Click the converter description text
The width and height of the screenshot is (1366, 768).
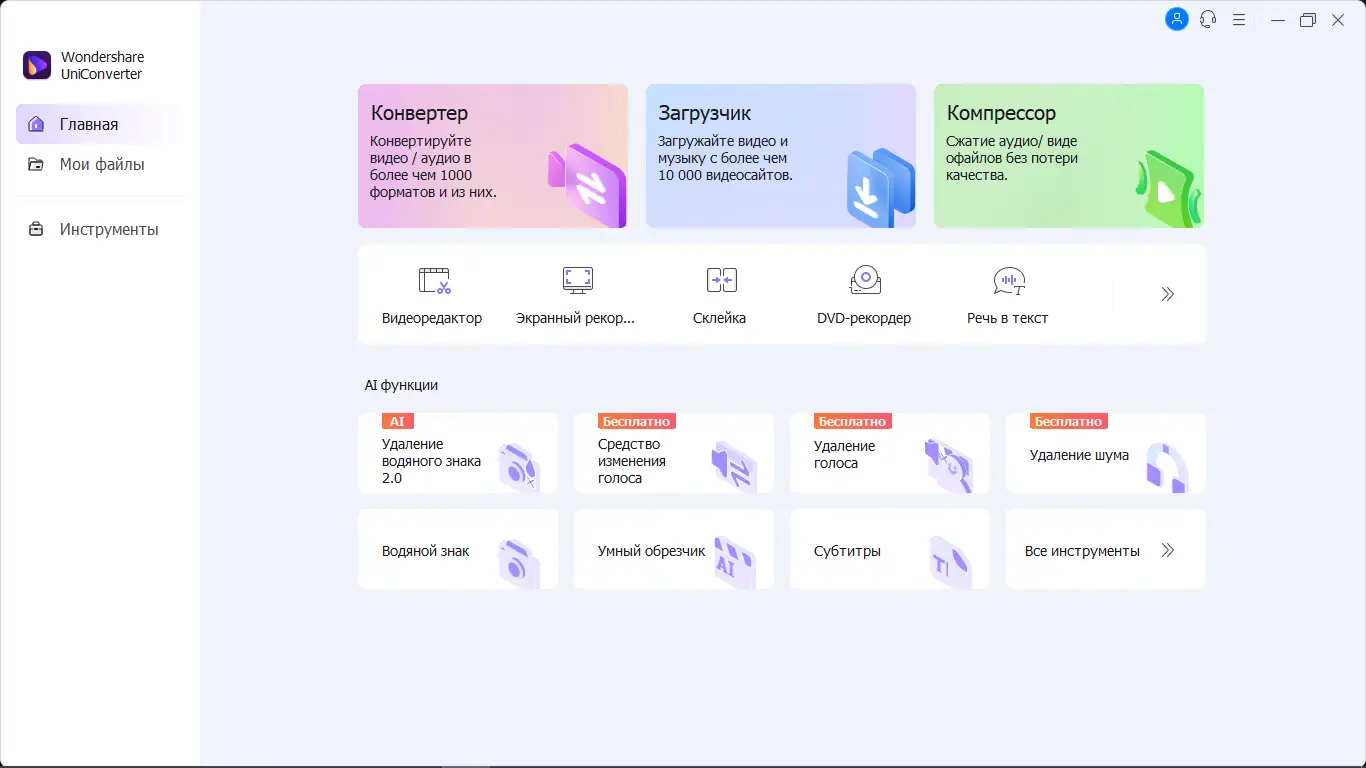(433, 167)
